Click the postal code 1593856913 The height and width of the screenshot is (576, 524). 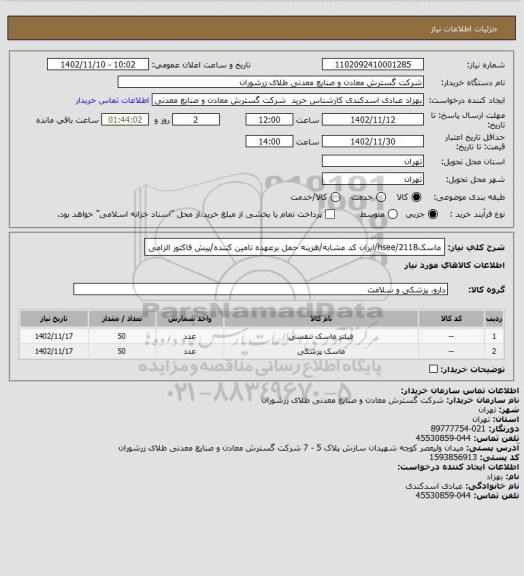[453, 457]
